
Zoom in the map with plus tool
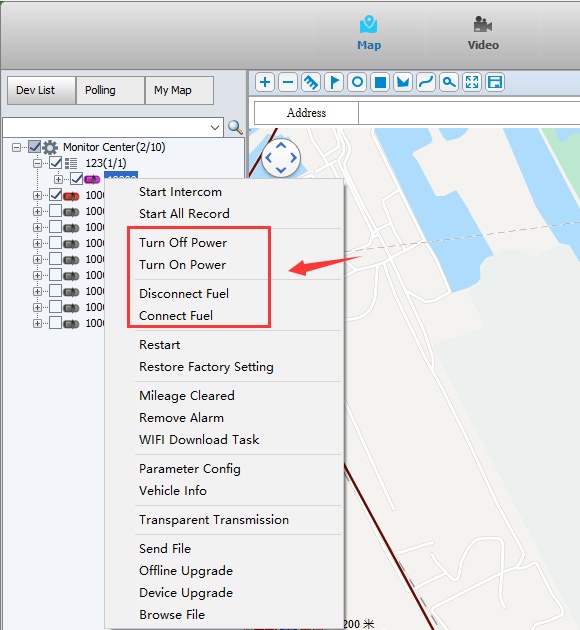pyautogui.click(x=265, y=82)
